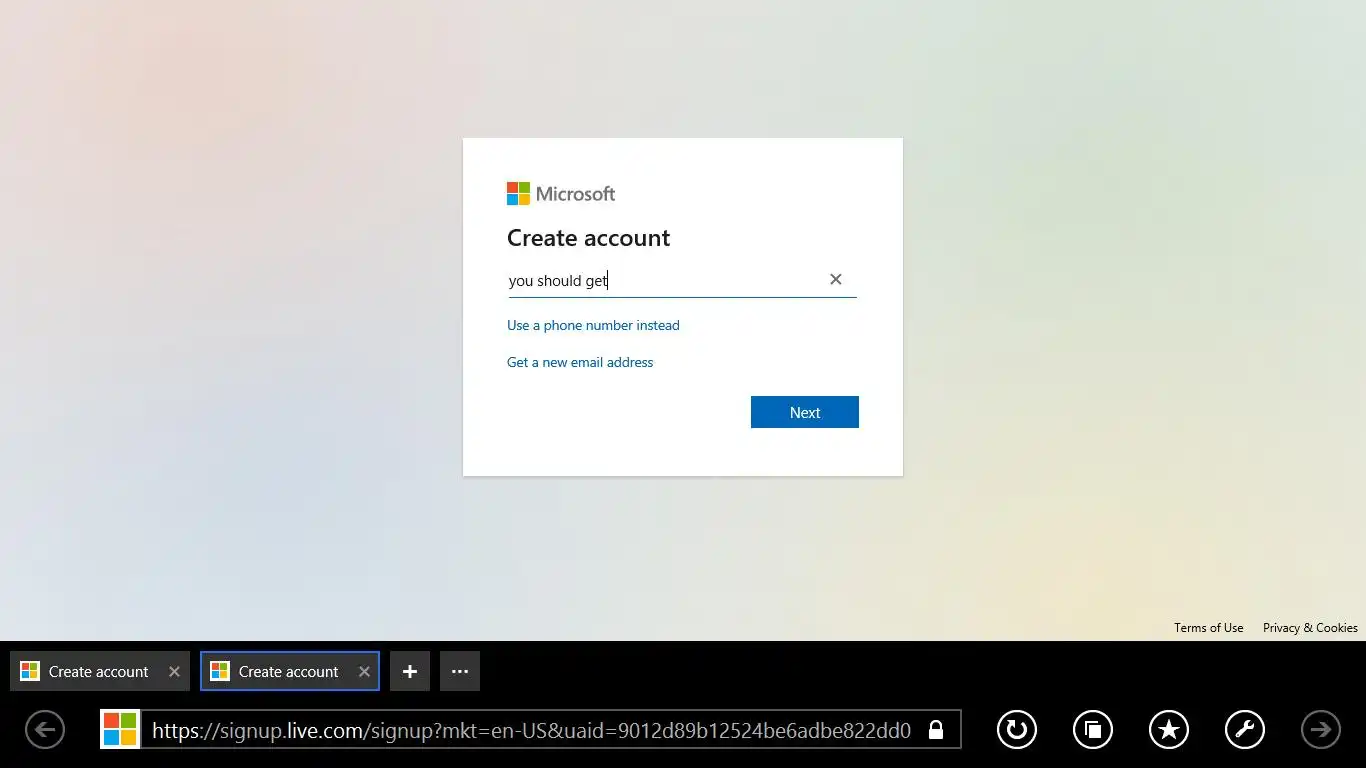1366x768 pixels.
Task: Click the back arrow navigation button
Action: point(45,729)
